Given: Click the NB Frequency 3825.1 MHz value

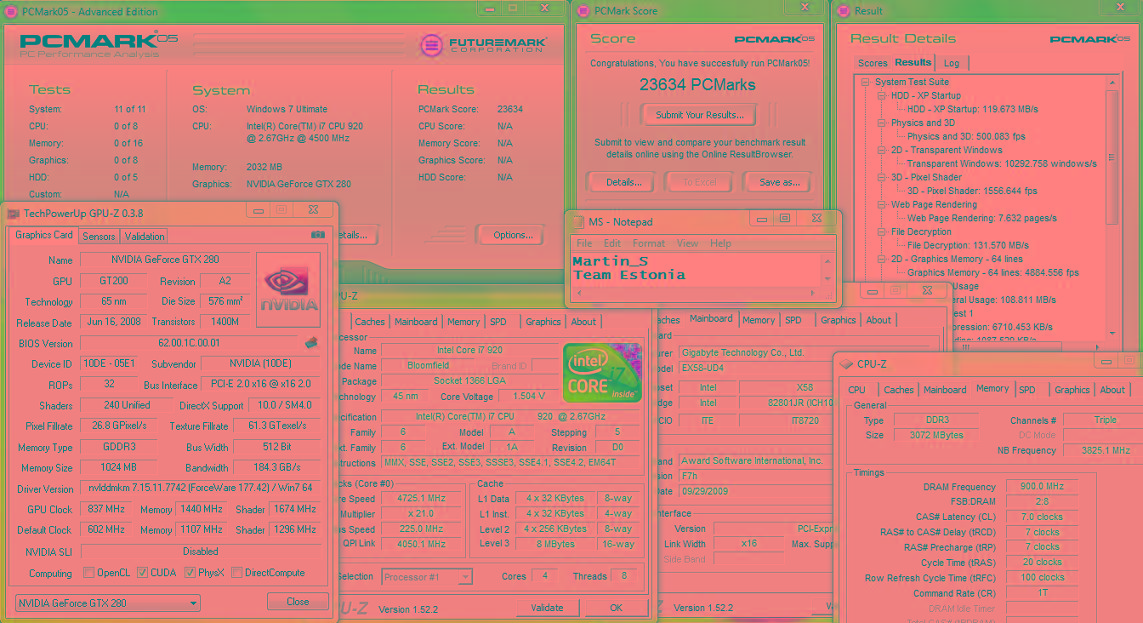Looking at the screenshot, I should click(1106, 450).
